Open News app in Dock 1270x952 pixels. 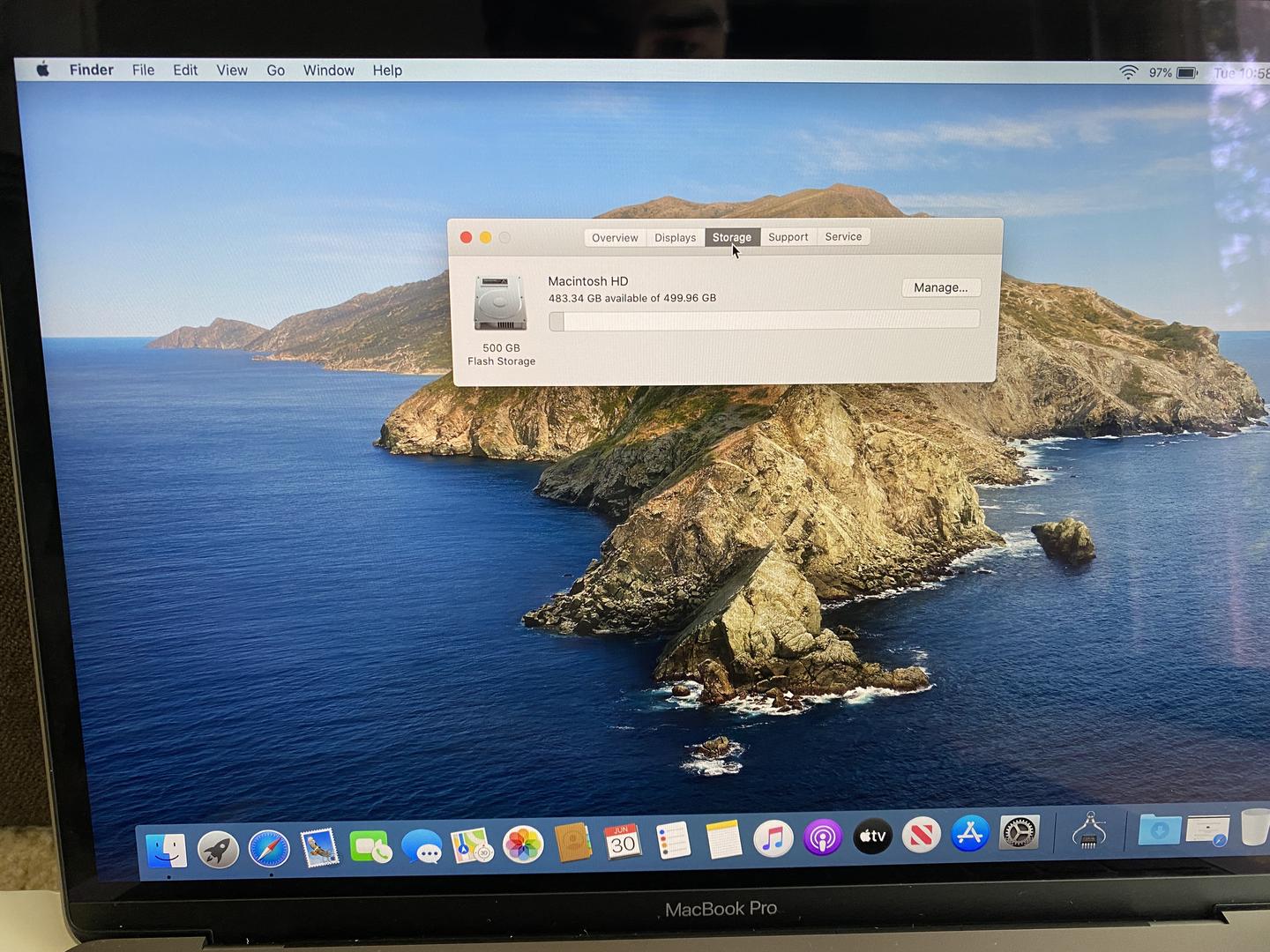pyautogui.click(x=922, y=834)
